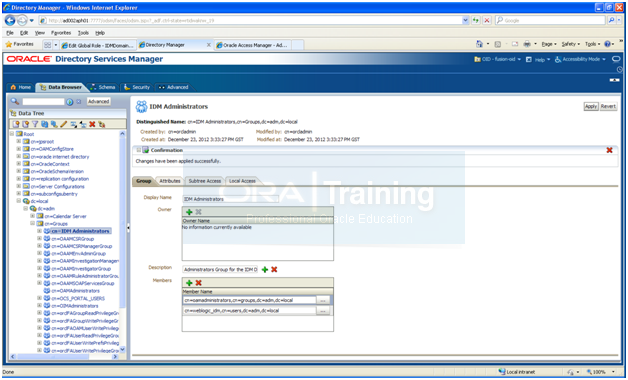Add an owner with the green plus icon
Screen dimensions: 628x380
(x=189, y=212)
